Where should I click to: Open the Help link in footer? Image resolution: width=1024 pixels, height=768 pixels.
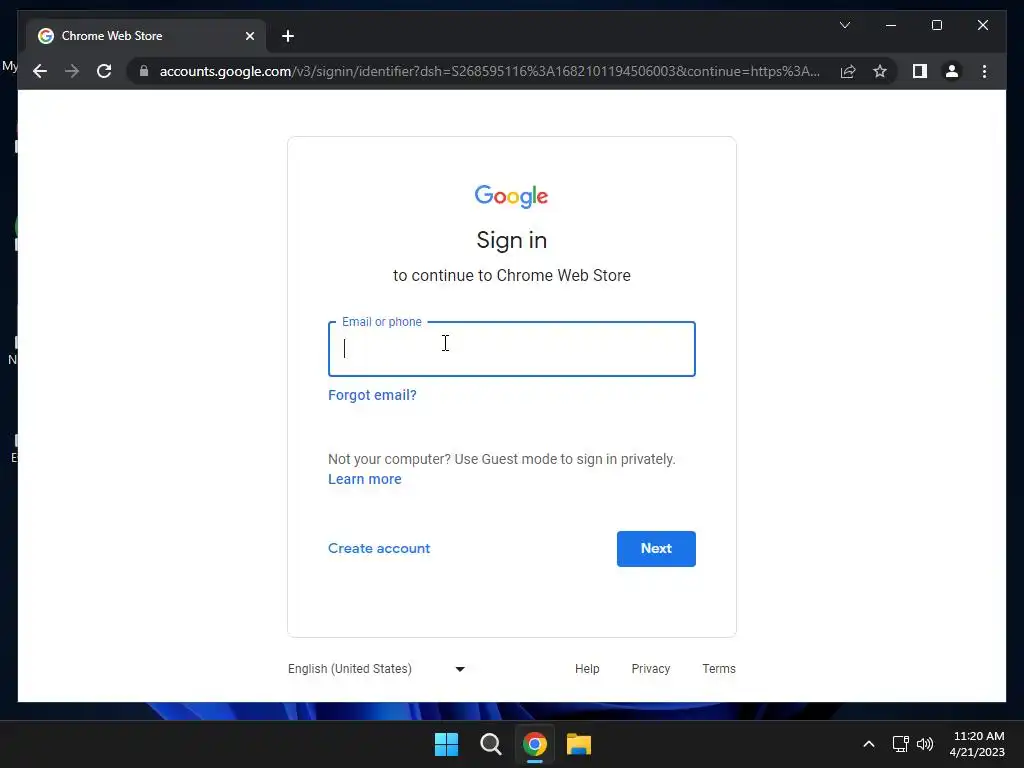(587, 669)
